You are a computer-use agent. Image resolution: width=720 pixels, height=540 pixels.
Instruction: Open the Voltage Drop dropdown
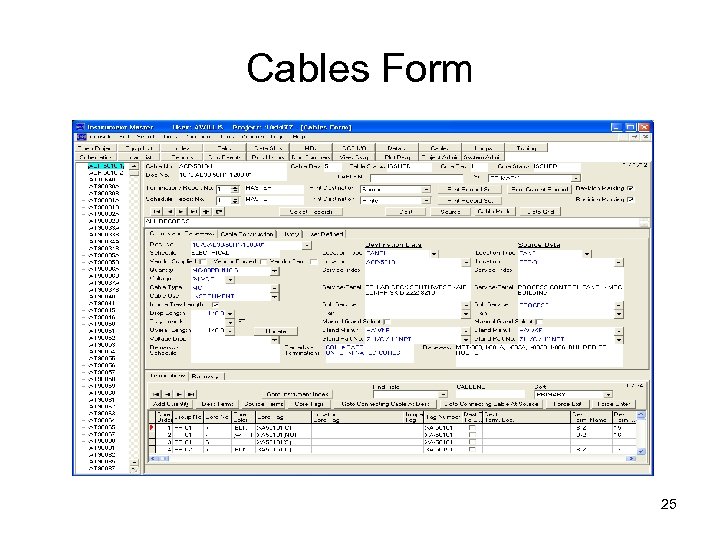274,340
